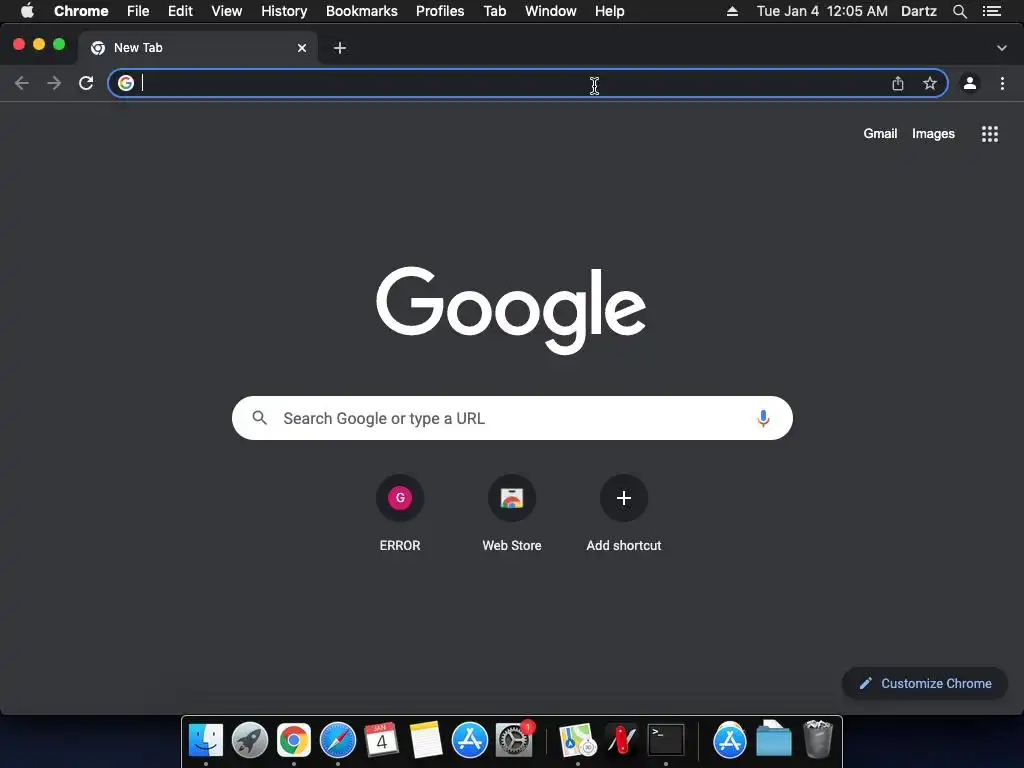
Task: Click the Google logo
Action: point(511,310)
